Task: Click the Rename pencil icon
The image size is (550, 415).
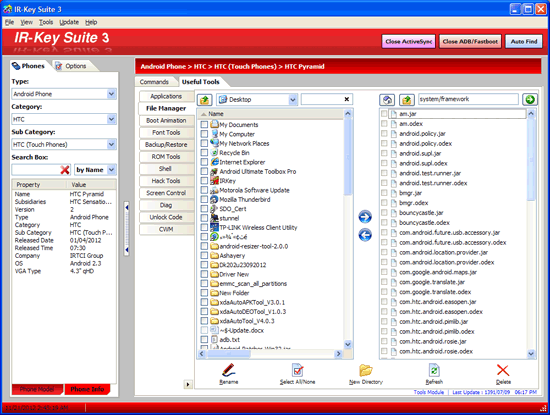Action: click(x=229, y=370)
